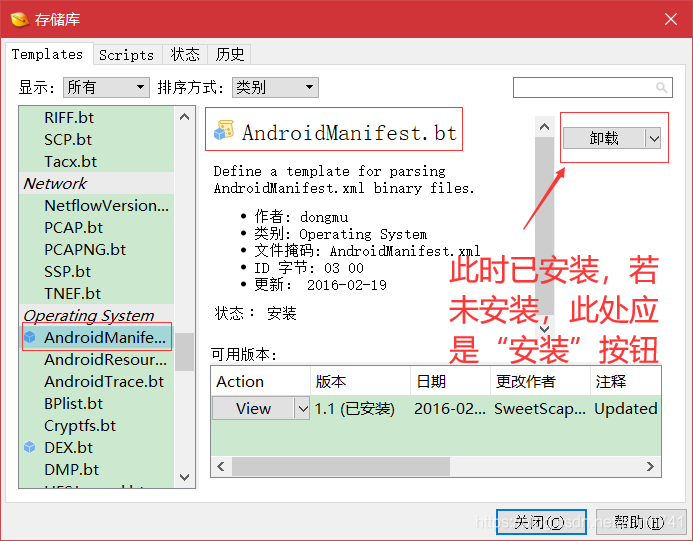Click the 卸载 uninstall button
This screenshot has width=693, height=541.
coord(604,138)
